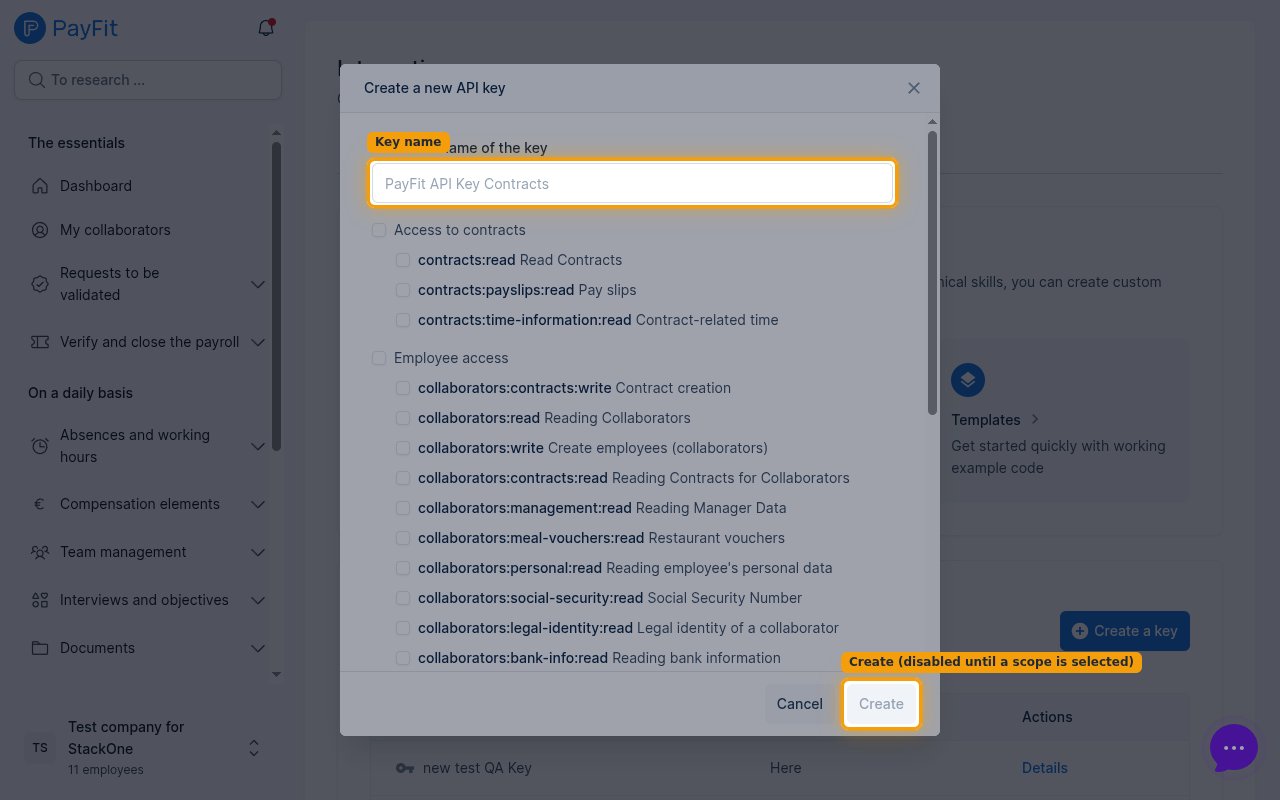The height and width of the screenshot is (800, 1280).
Task: Open Dashboard in the sidebar
Action: (96, 186)
